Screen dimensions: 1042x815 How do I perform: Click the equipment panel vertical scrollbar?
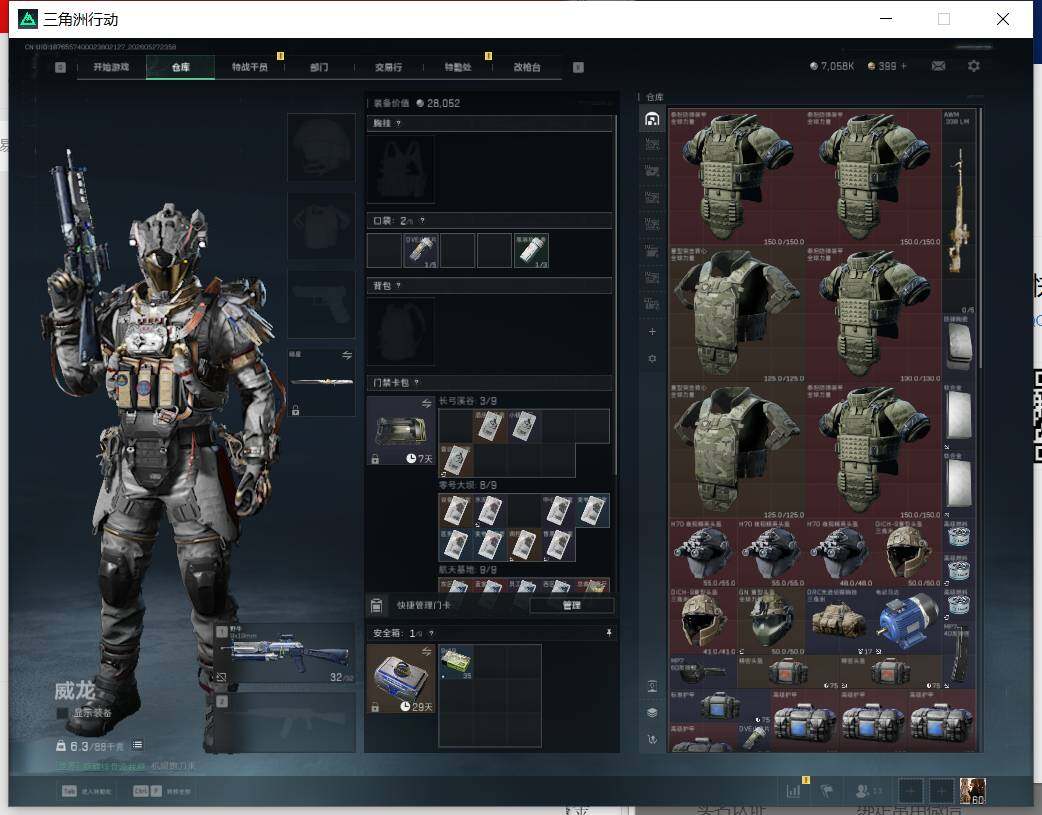[x=616, y=296]
